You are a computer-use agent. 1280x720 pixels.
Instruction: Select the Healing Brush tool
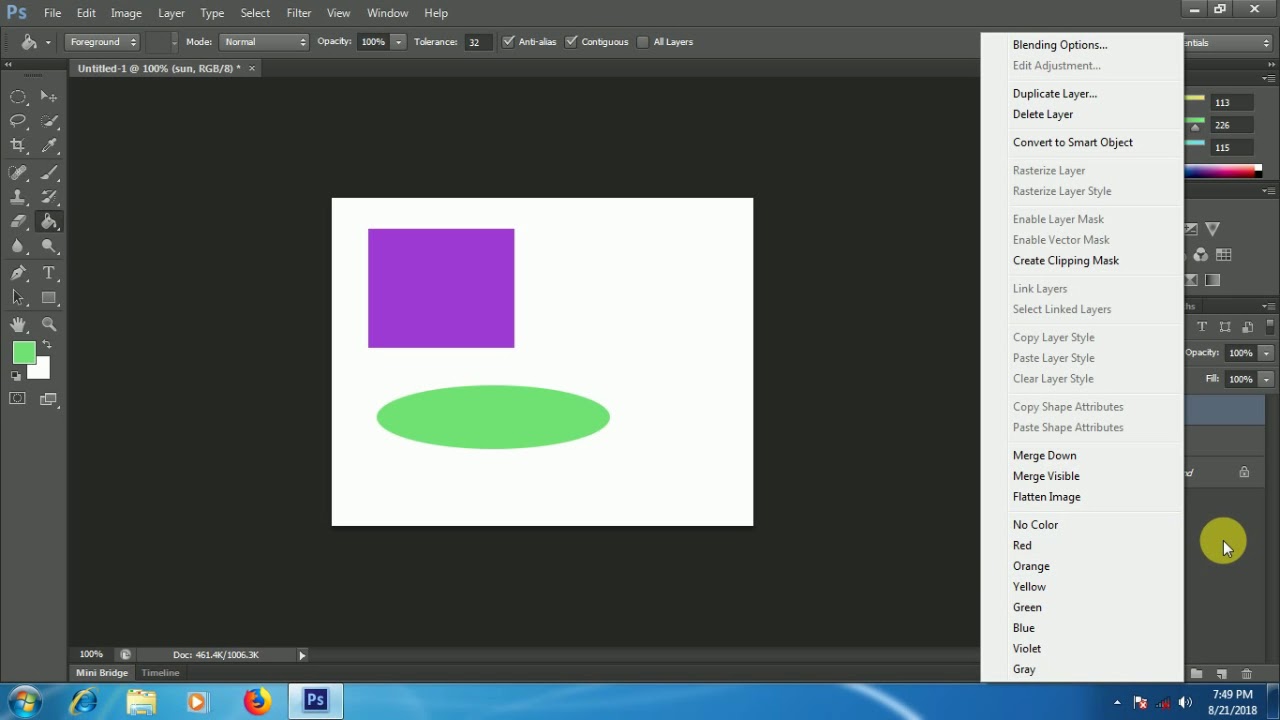[x=18, y=173]
